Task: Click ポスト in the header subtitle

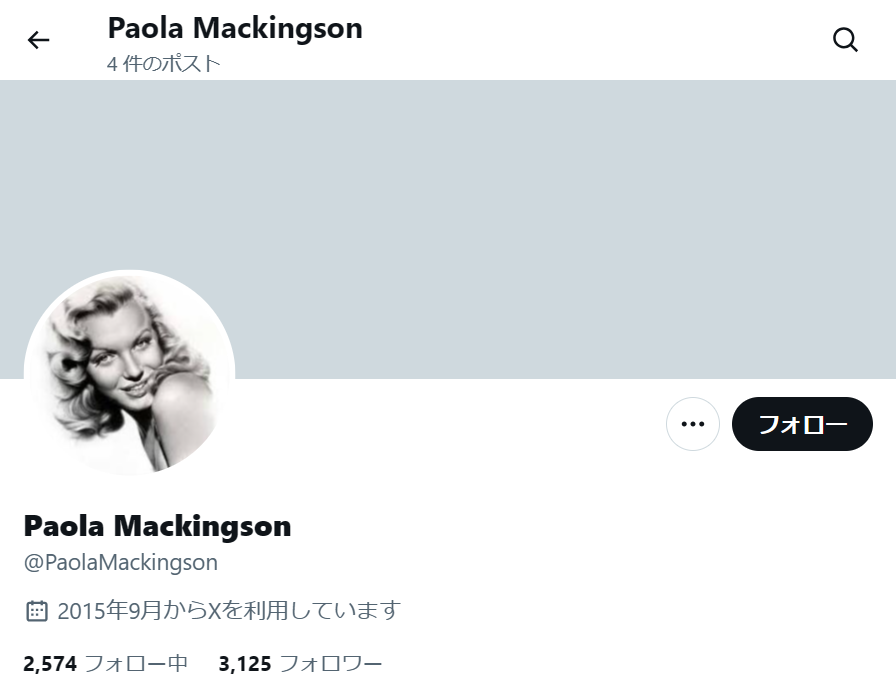Action: click(x=191, y=63)
